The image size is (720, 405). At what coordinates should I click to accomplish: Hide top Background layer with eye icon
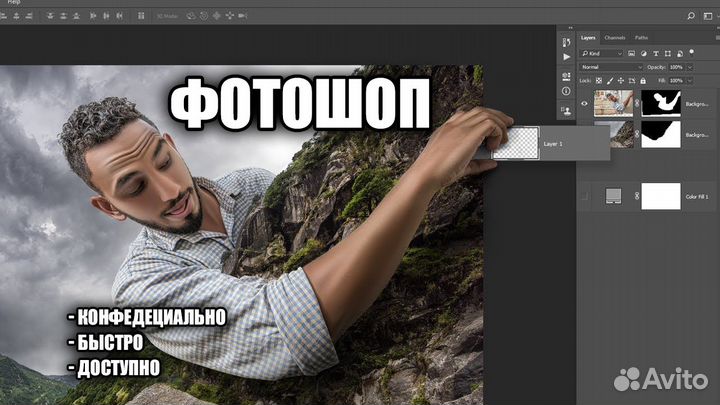pyautogui.click(x=584, y=104)
